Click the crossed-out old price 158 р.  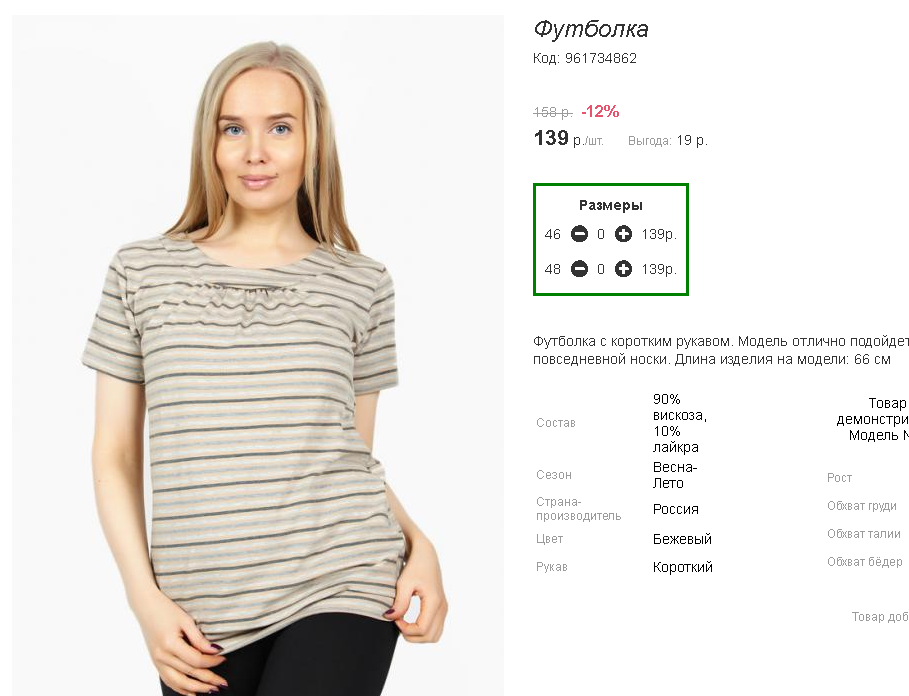[x=552, y=112]
